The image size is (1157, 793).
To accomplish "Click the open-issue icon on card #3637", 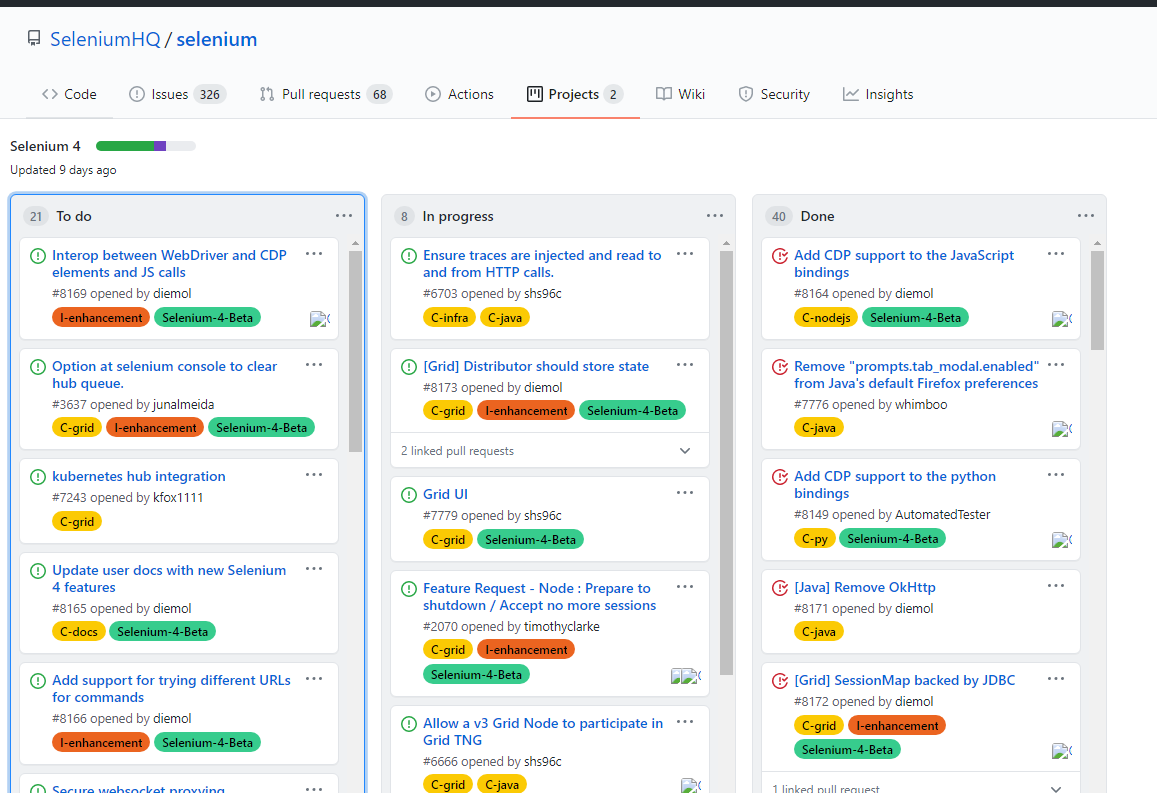I will tap(38, 367).
